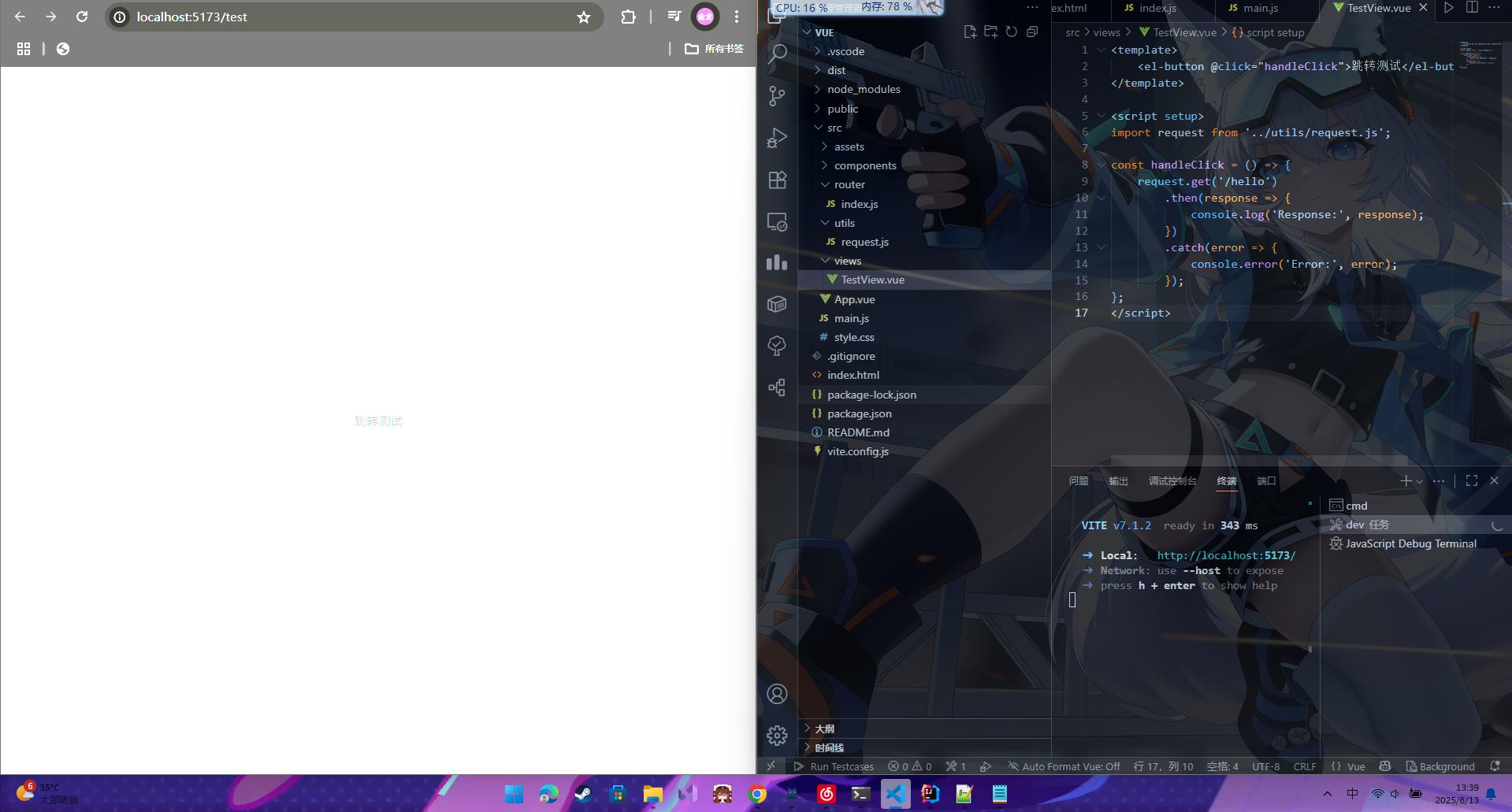Open File Explorer from taskbar

tap(652, 794)
